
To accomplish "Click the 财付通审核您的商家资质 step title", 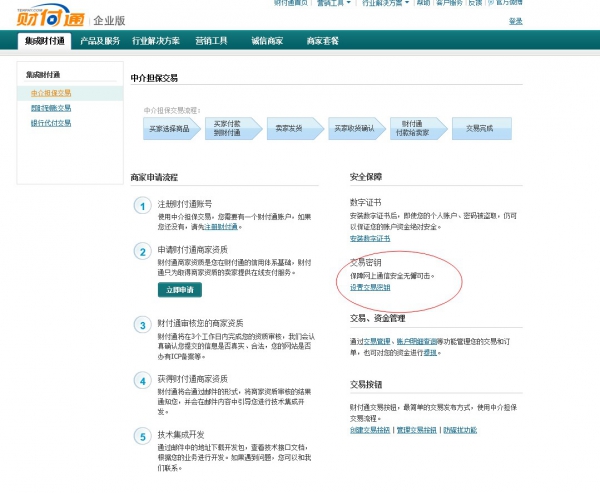I will pos(201,323).
